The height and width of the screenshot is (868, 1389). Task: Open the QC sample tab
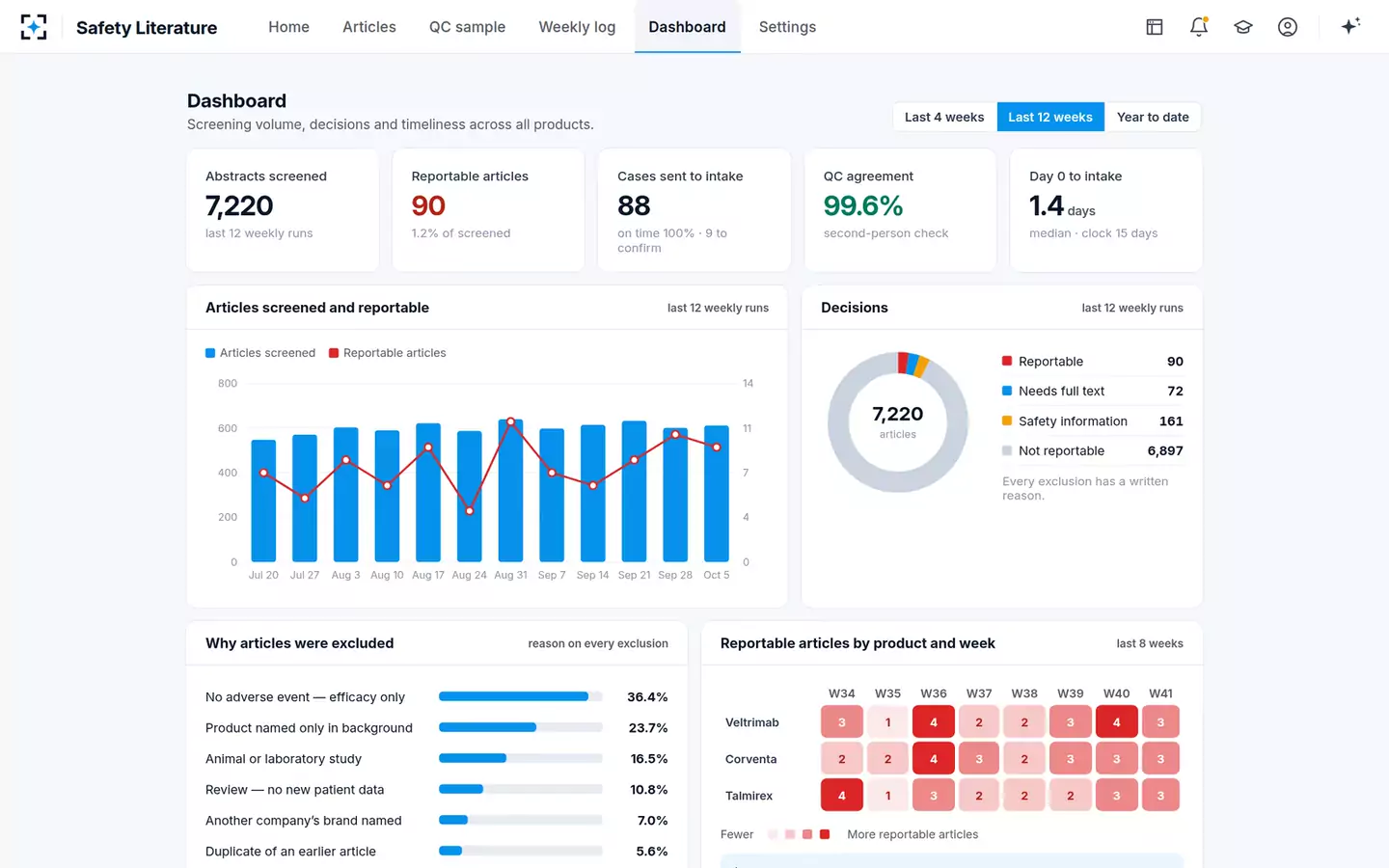[467, 27]
